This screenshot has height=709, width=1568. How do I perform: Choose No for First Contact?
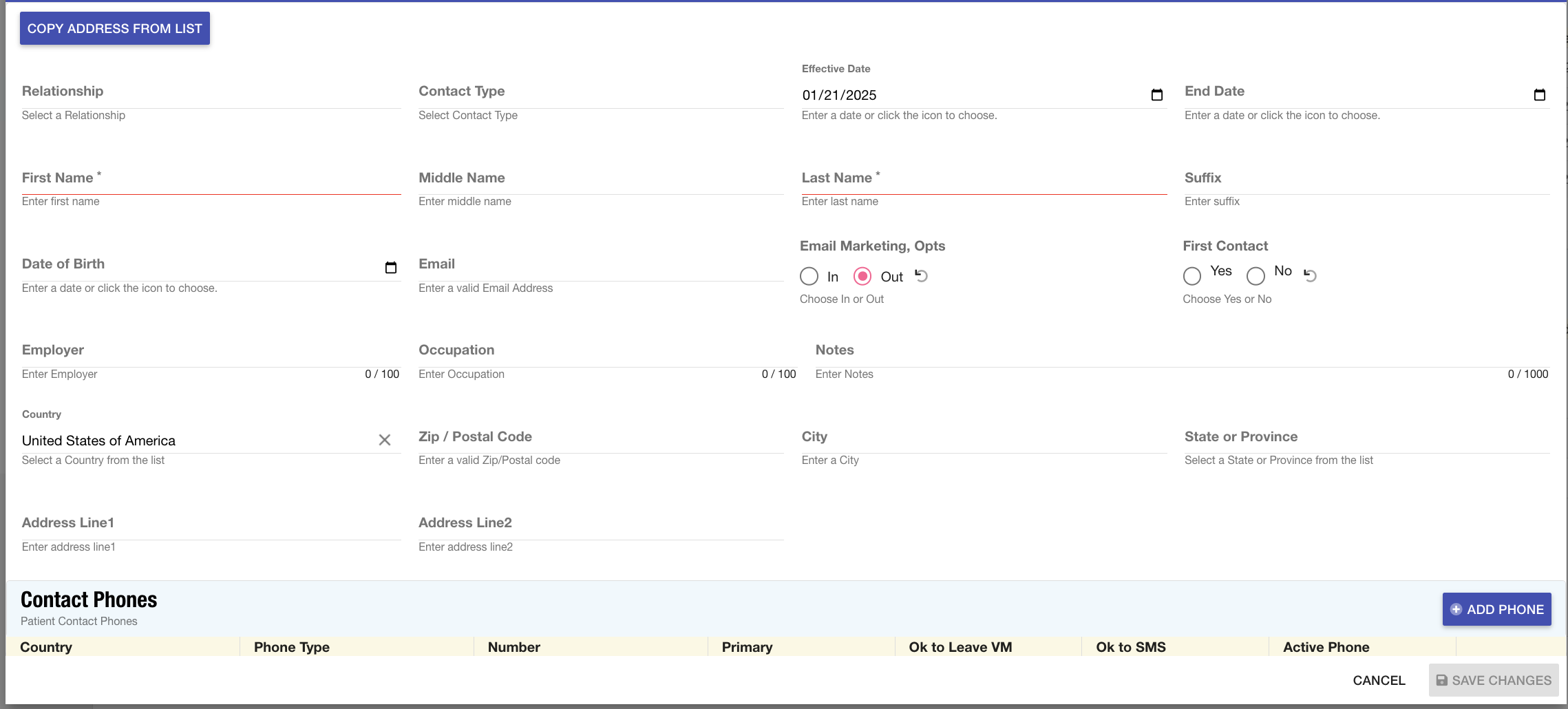(1256, 276)
